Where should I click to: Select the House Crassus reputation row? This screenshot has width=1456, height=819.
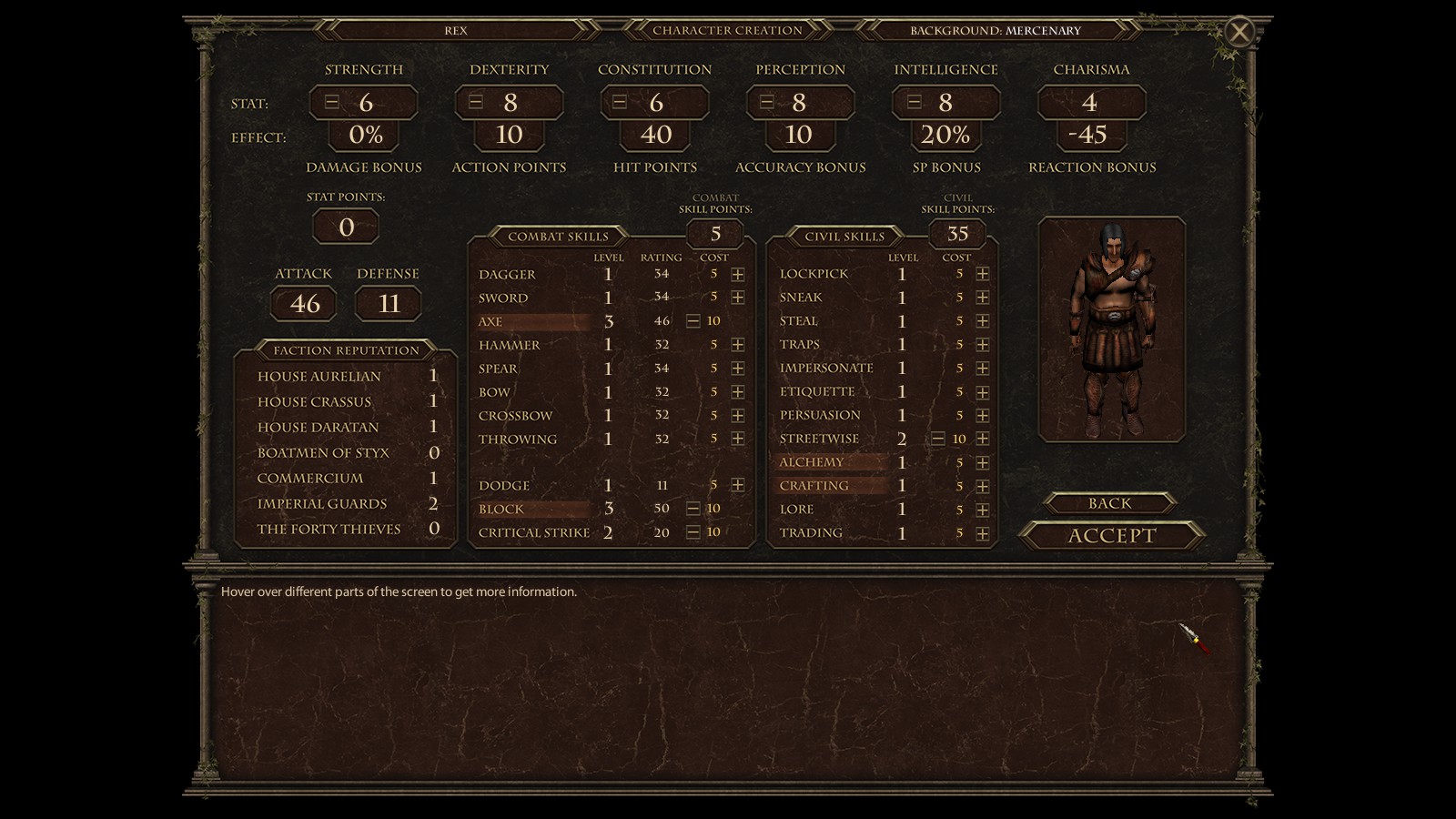(x=348, y=401)
